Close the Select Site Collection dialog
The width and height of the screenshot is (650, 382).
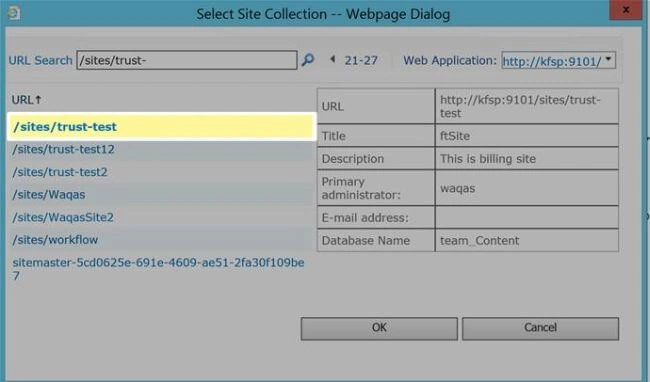click(626, 10)
